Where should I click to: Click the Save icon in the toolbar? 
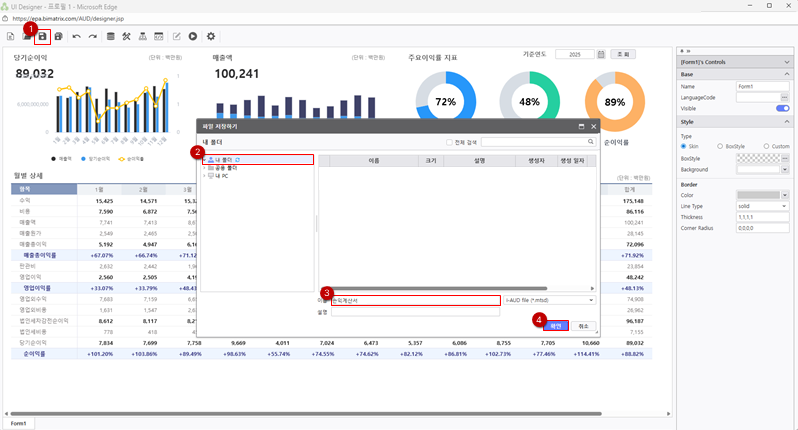pyautogui.click(x=42, y=36)
